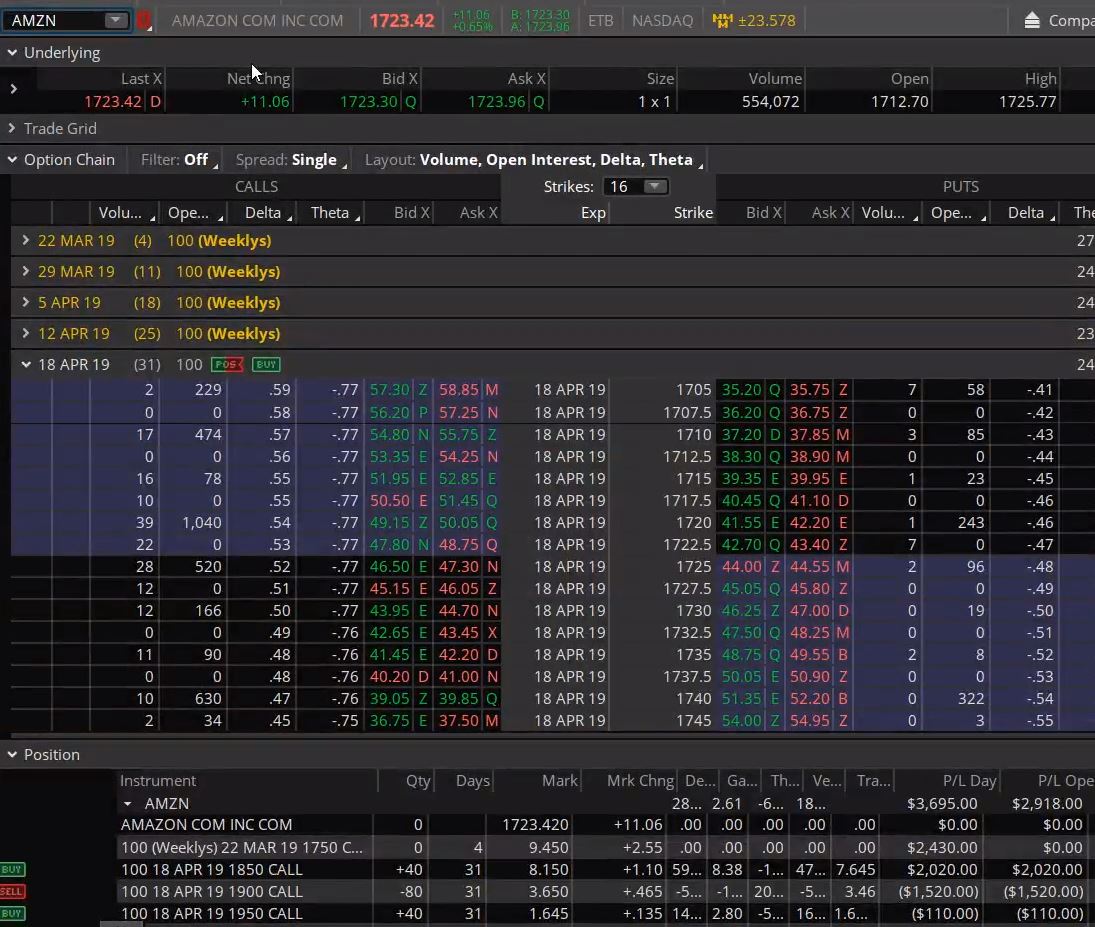This screenshot has width=1095, height=927.
Task: Click put ask 54.95 at 1745 strike
Action: (x=809, y=720)
